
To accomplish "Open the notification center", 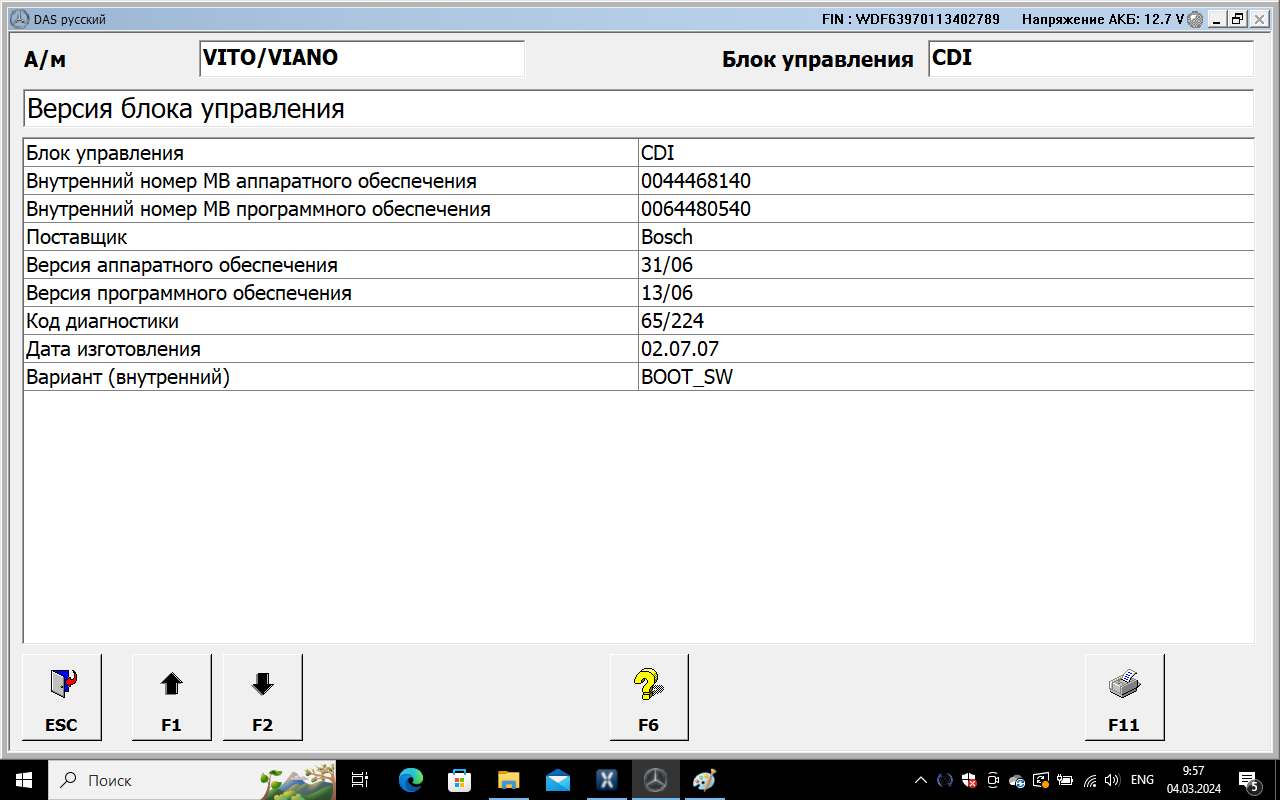I will [1248, 780].
